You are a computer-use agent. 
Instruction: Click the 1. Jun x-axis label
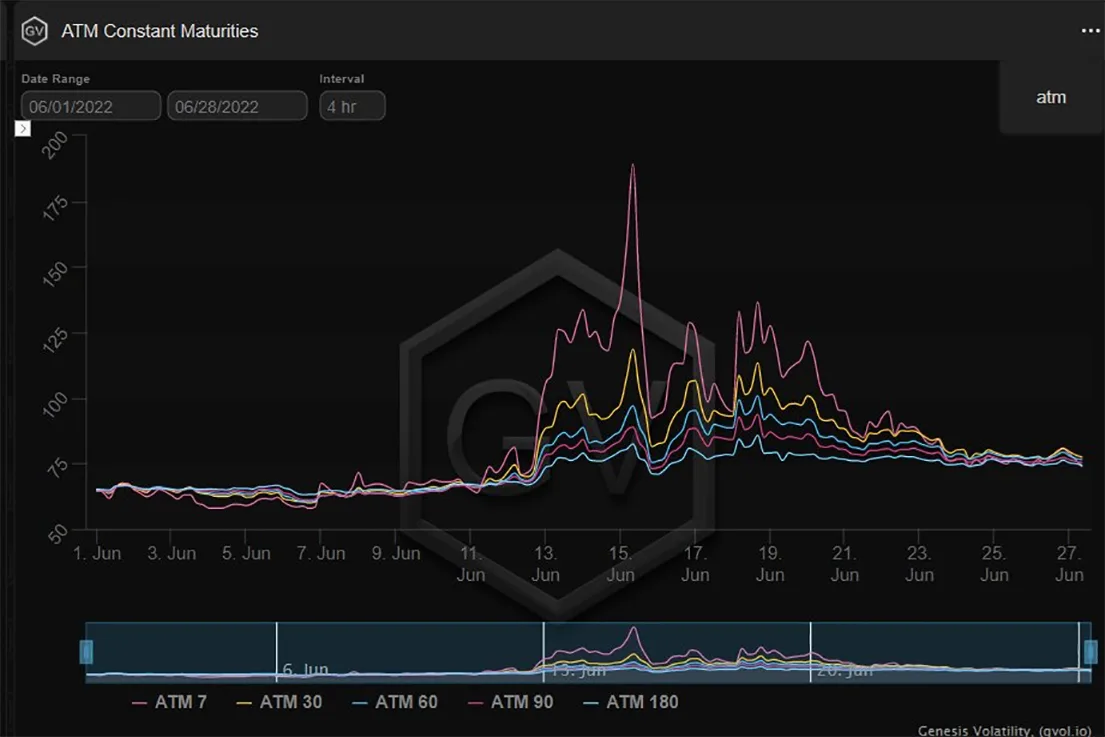pyautogui.click(x=97, y=553)
